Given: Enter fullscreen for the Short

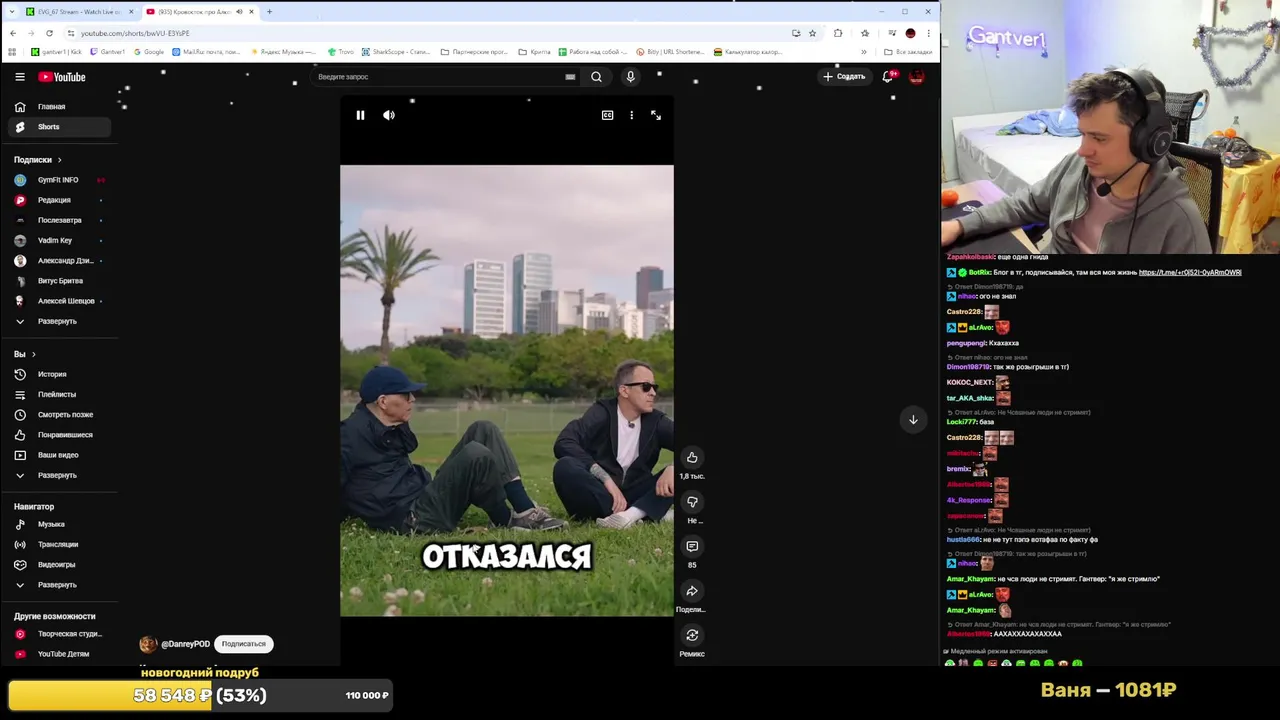Looking at the screenshot, I should pyautogui.click(x=656, y=115).
